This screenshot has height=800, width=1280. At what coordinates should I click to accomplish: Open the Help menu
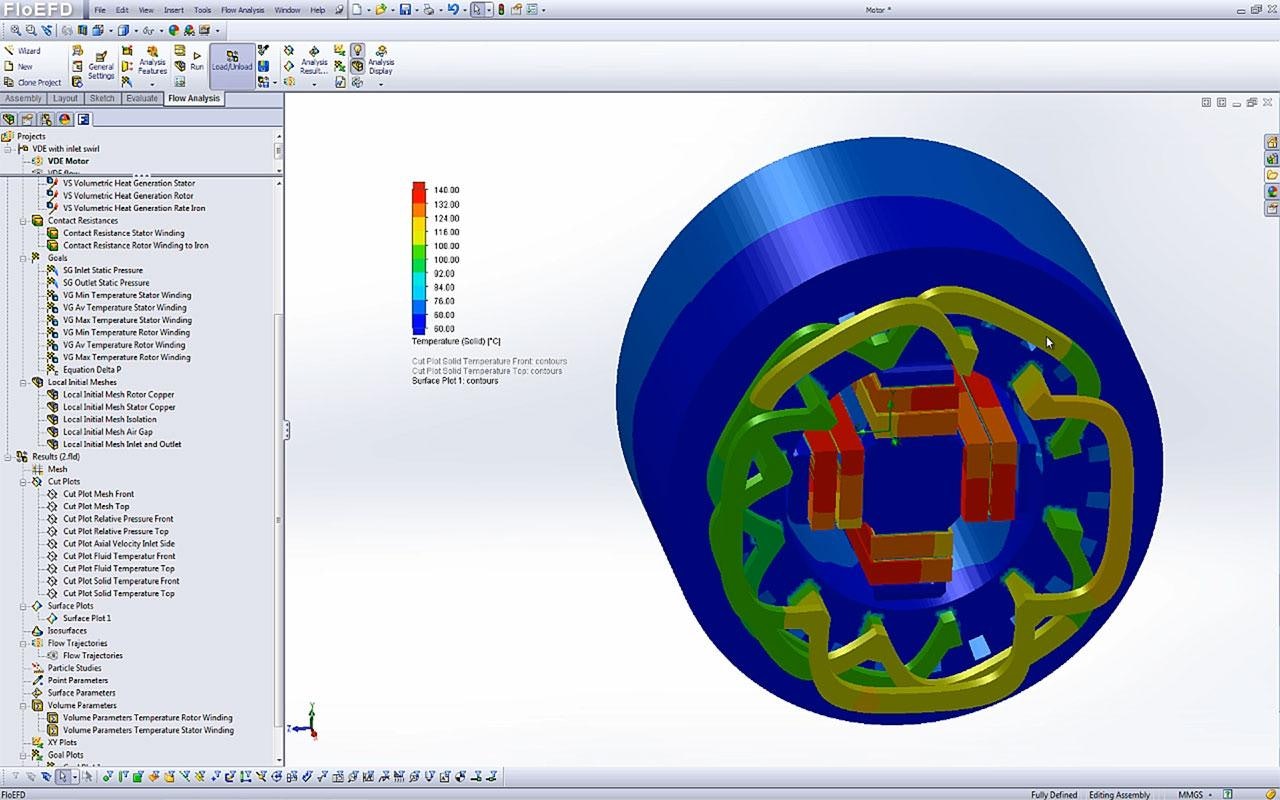(x=318, y=10)
